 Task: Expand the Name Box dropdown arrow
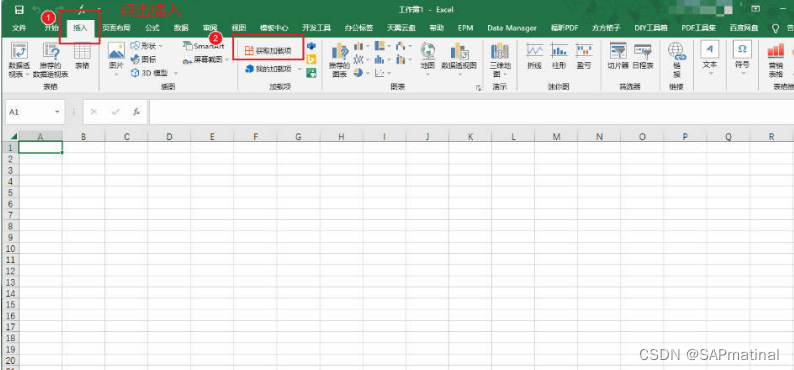[57, 112]
